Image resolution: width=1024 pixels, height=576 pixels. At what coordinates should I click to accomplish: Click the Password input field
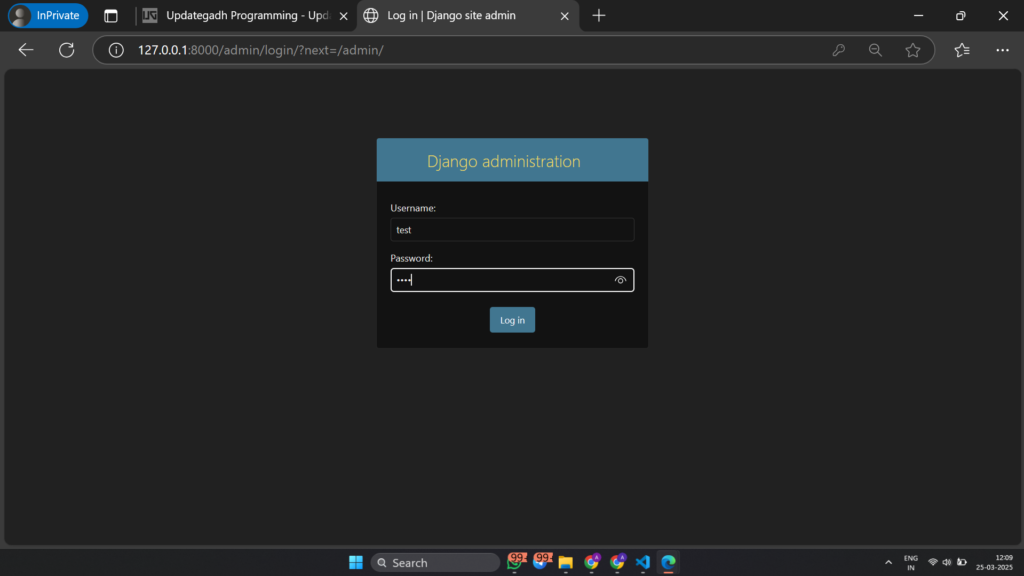[512, 280]
